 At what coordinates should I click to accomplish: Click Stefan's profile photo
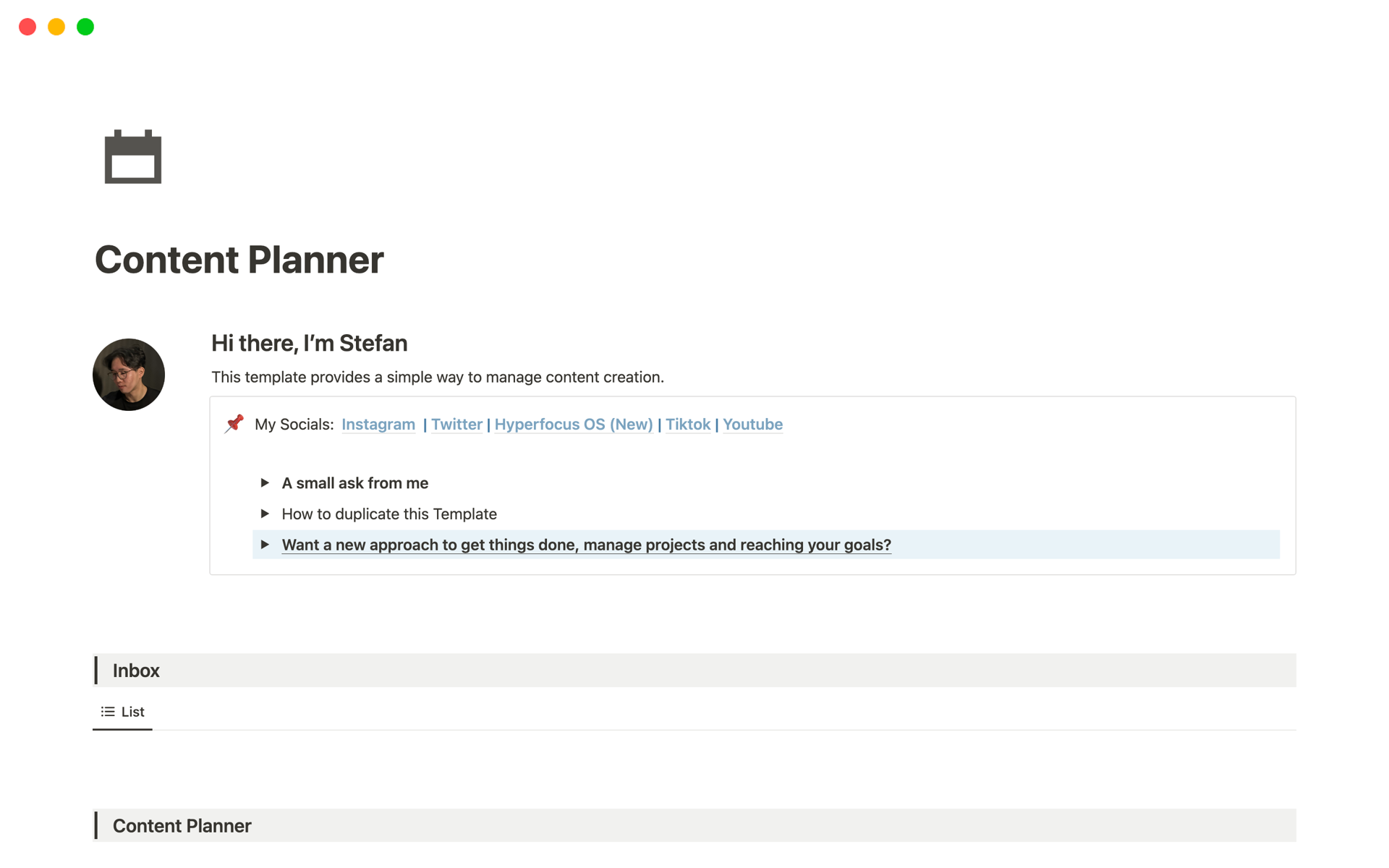(x=129, y=375)
